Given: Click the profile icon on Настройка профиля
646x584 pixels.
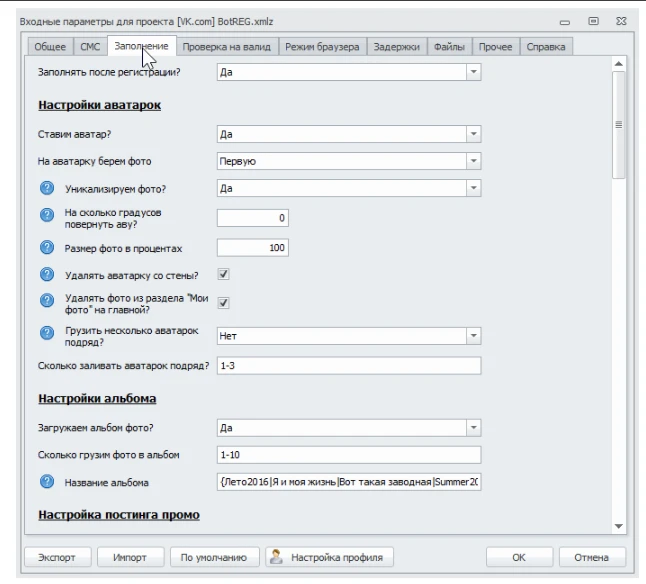Looking at the screenshot, I should (x=276, y=557).
